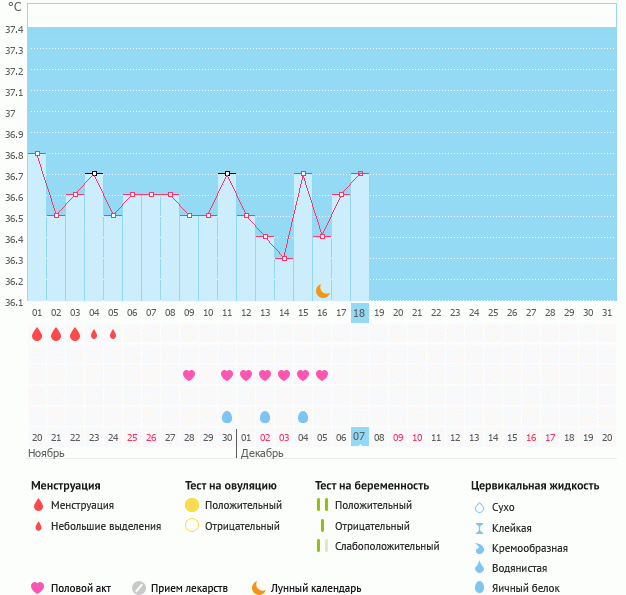This screenshot has width=626, height=595.
Task: Click the heart icon beside 'Половой акт'
Action: point(39,588)
